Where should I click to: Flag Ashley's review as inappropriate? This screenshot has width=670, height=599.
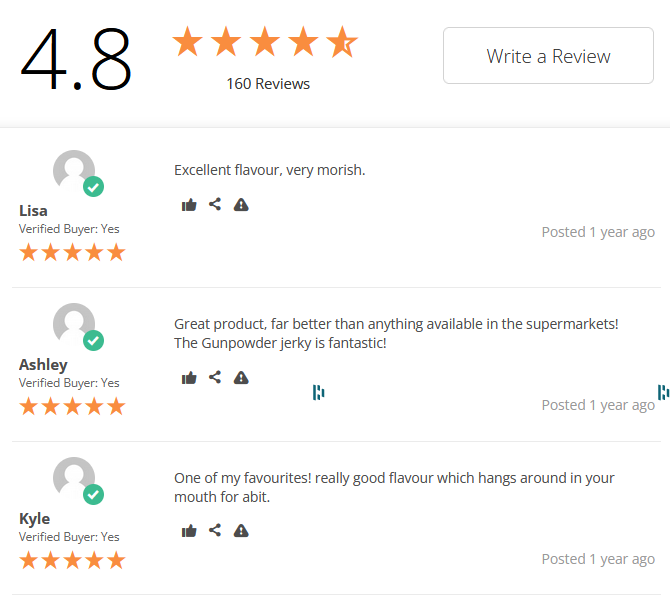(x=241, y=378)
